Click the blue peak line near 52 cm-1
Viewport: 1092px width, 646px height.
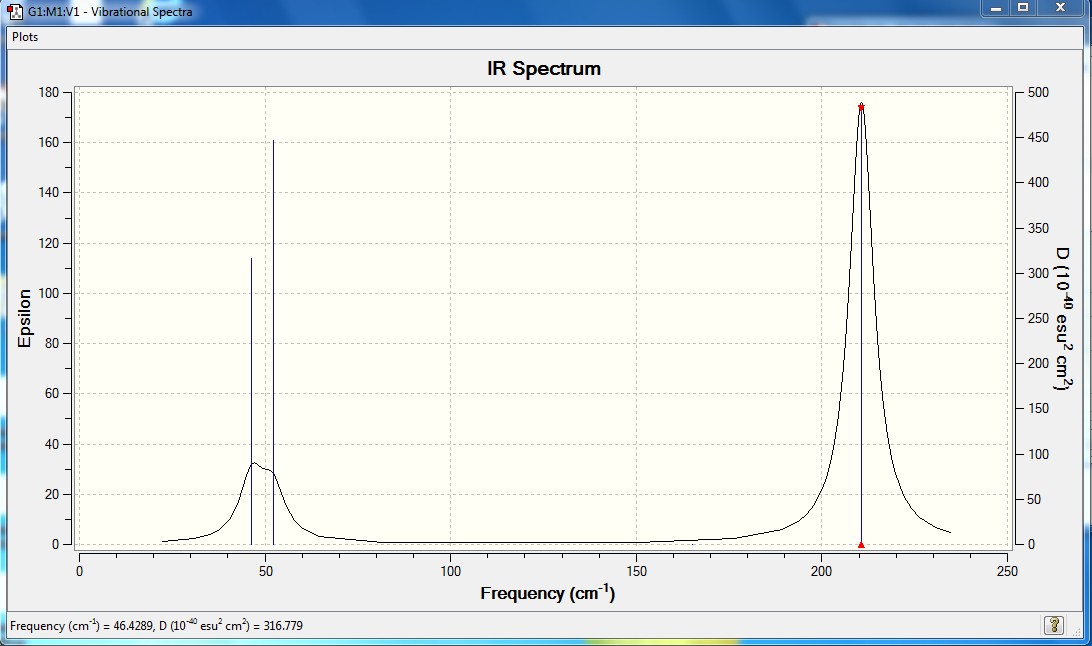pyautogui.click(x=274, y=342)
